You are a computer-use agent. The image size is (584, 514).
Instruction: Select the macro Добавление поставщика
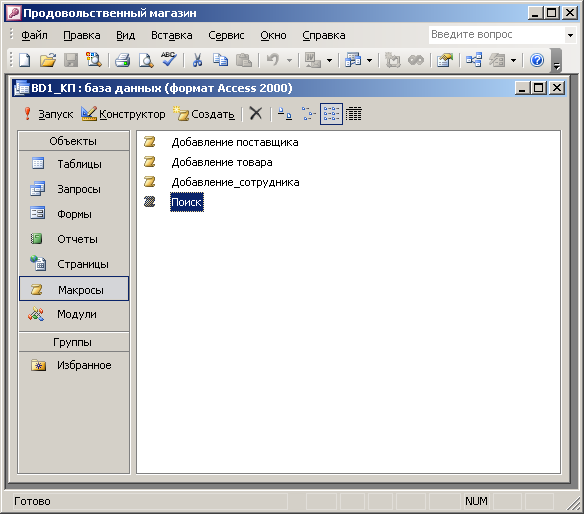click(235, 142)
